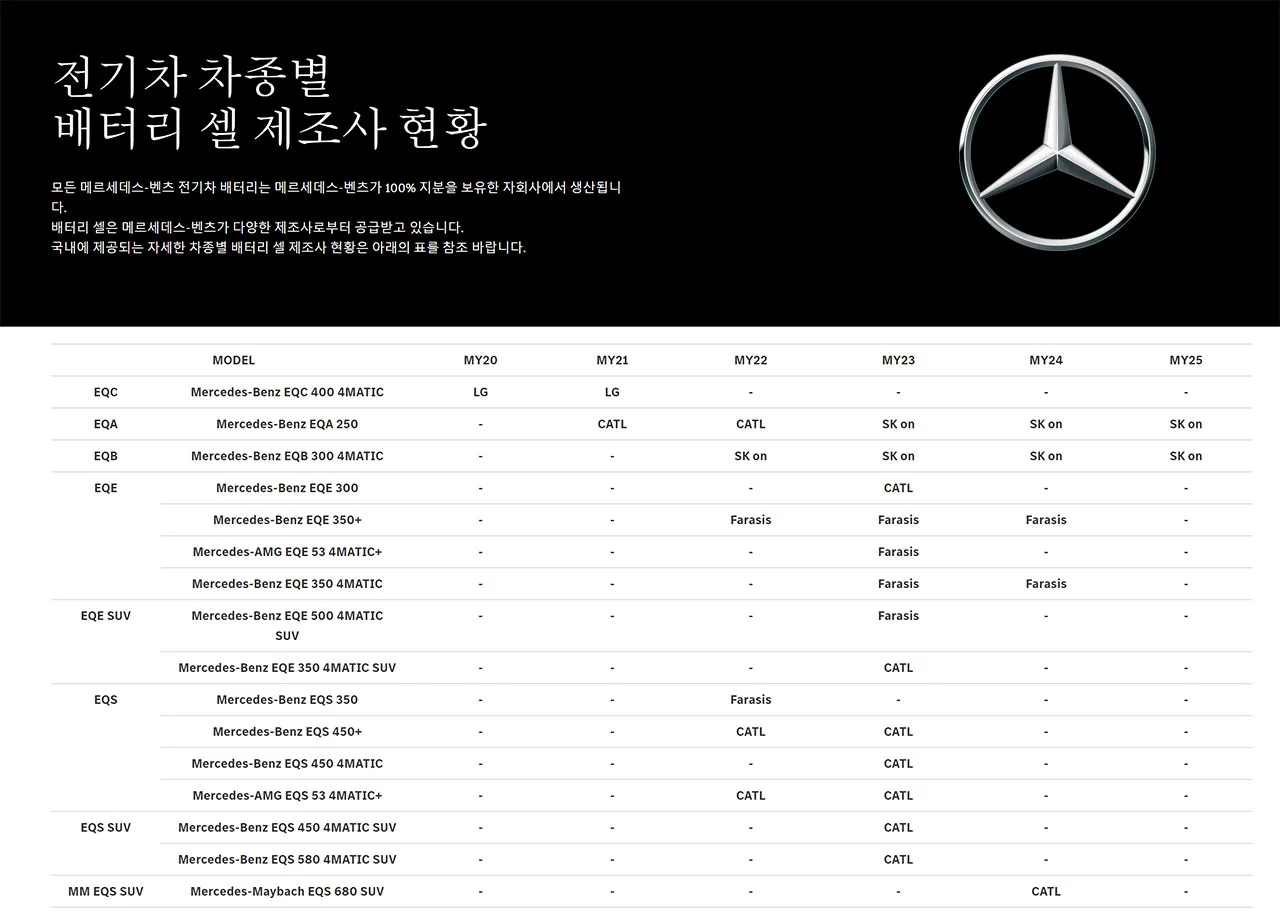Click Mercedes-AMG EQS 53 4MATIC+ model name
Image resolution: width=1280 pixels, height=918 pixels.
287,796
